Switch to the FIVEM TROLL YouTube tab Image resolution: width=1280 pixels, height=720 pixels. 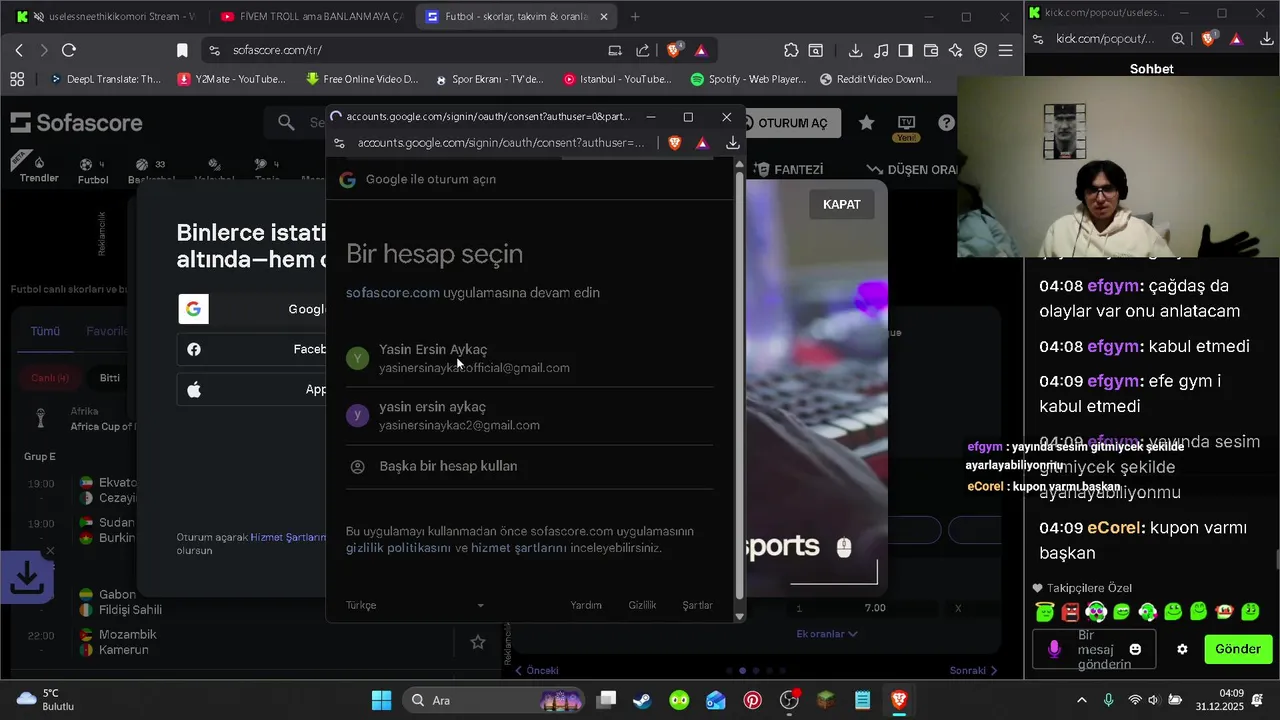[310, 17]
